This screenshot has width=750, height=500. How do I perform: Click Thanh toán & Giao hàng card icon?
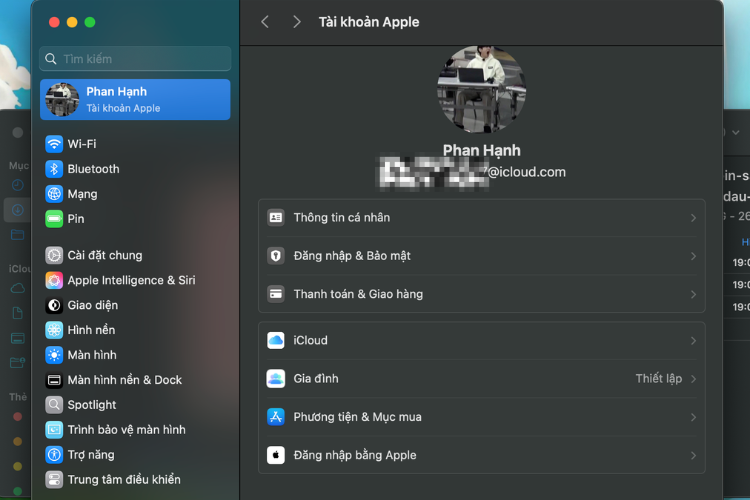pos(276,294)
